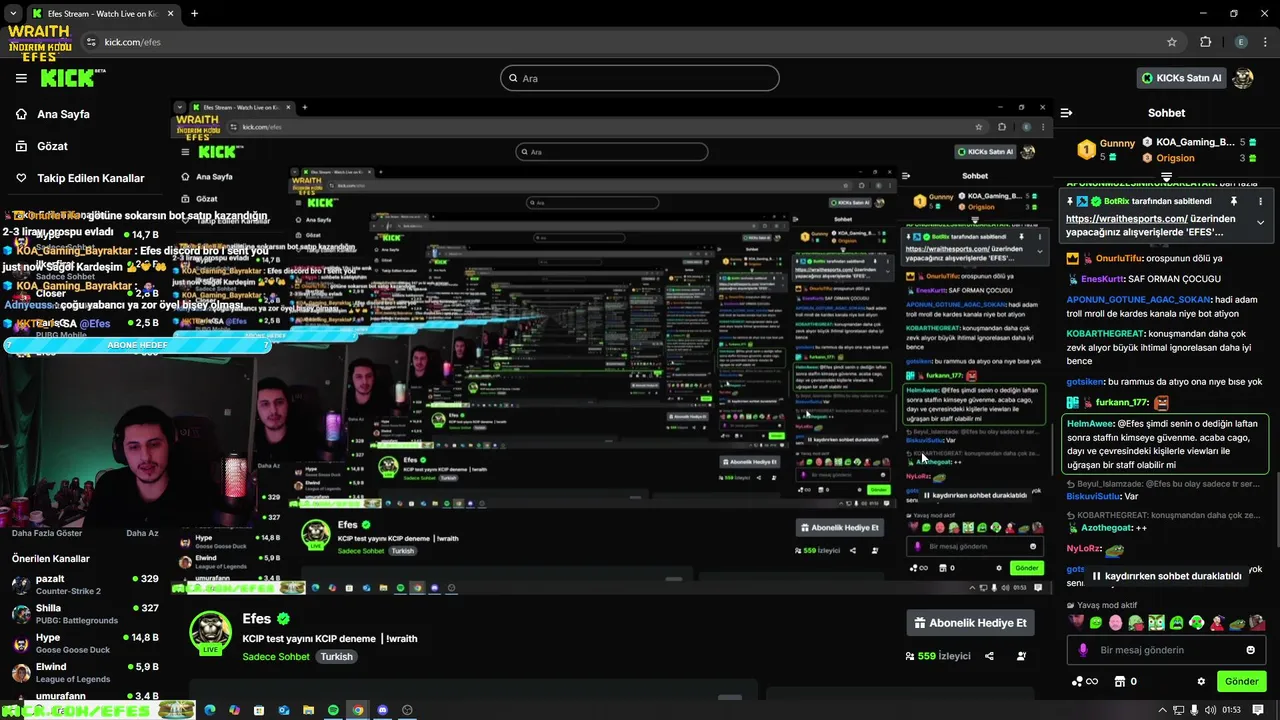Open Elwind recommended channel

85,672
